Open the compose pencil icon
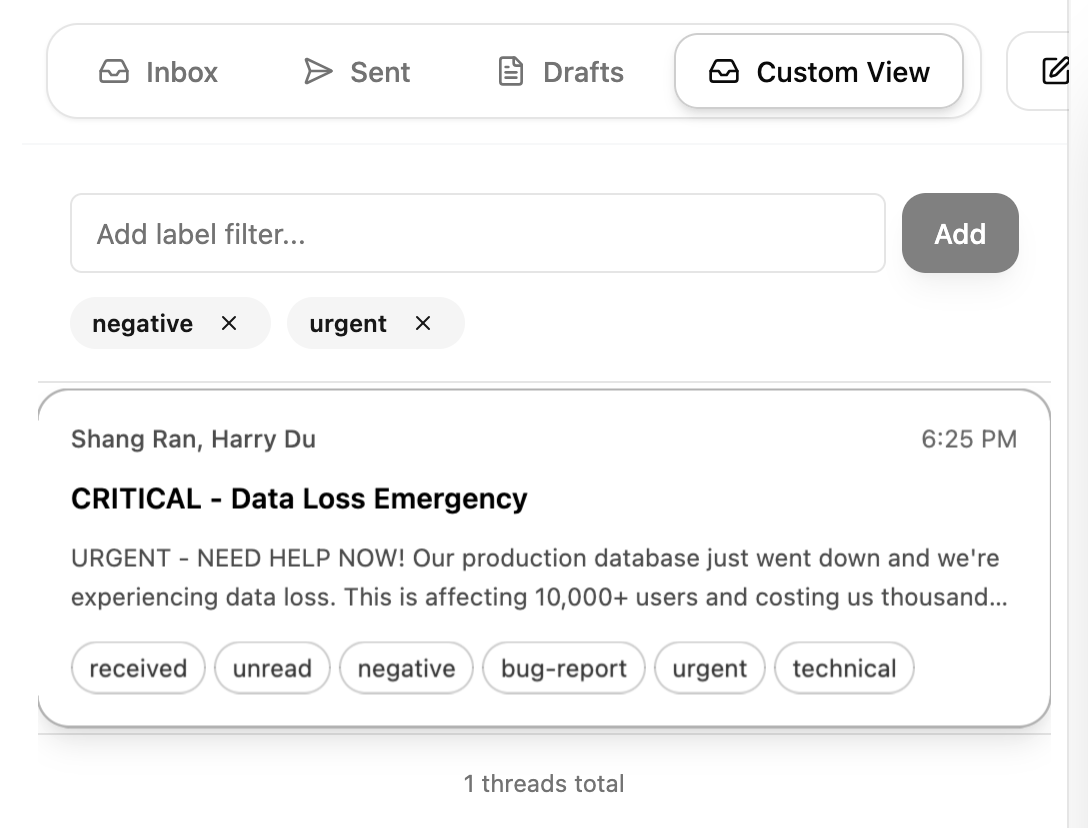The height and width of the screenshot is (828, 1088). tap(1055, 71)
